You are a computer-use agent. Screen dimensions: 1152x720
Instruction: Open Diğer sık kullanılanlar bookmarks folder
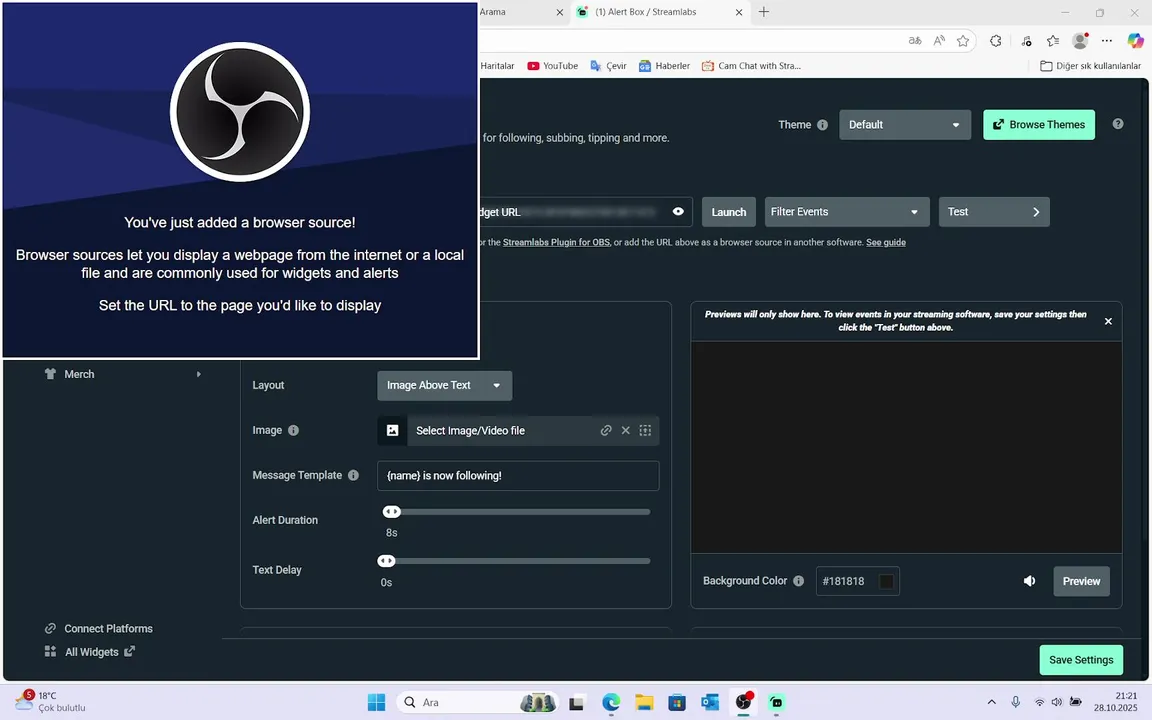coord(1090,65)
